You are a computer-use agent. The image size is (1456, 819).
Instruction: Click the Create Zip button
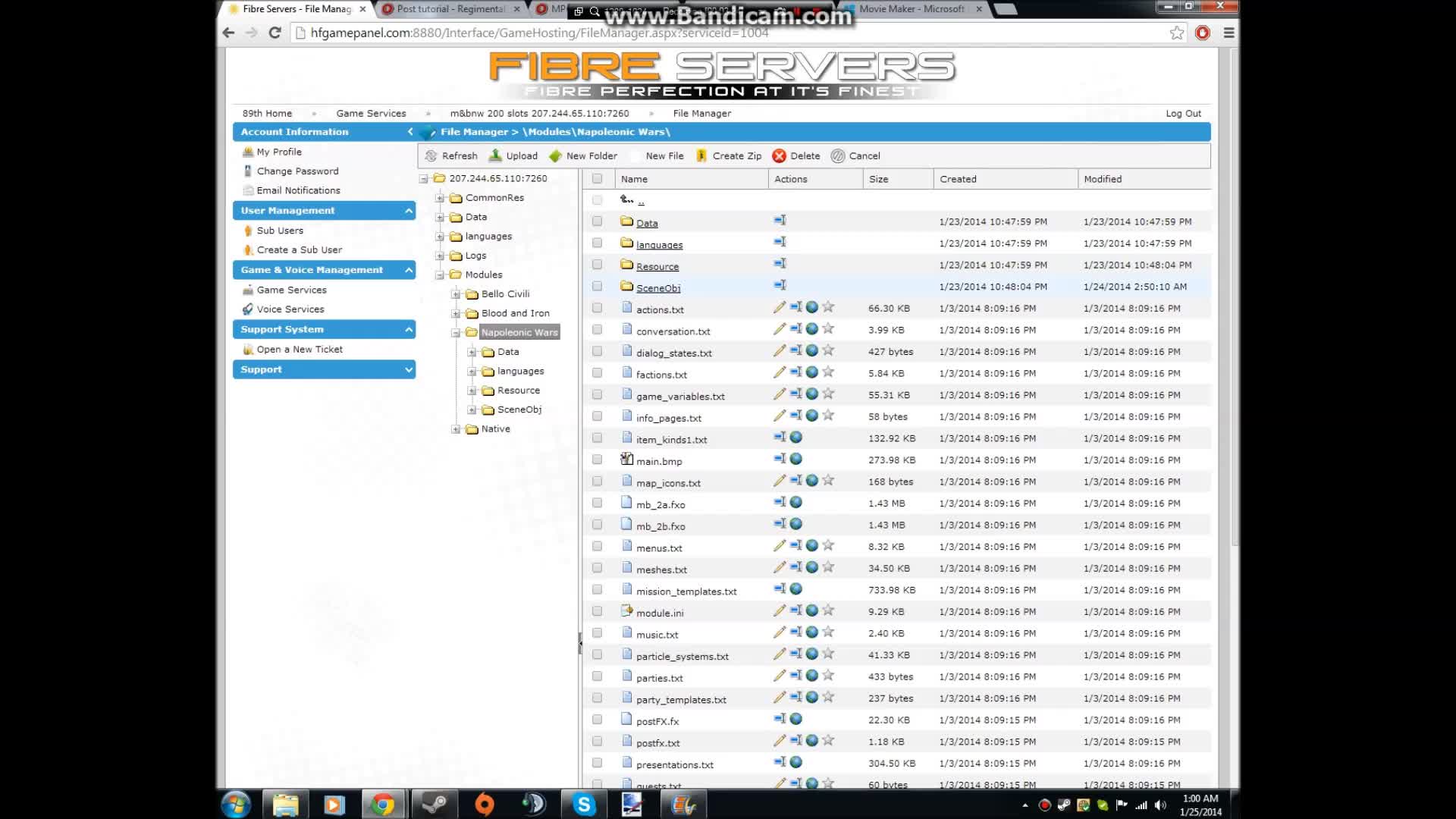click(729, 155)
